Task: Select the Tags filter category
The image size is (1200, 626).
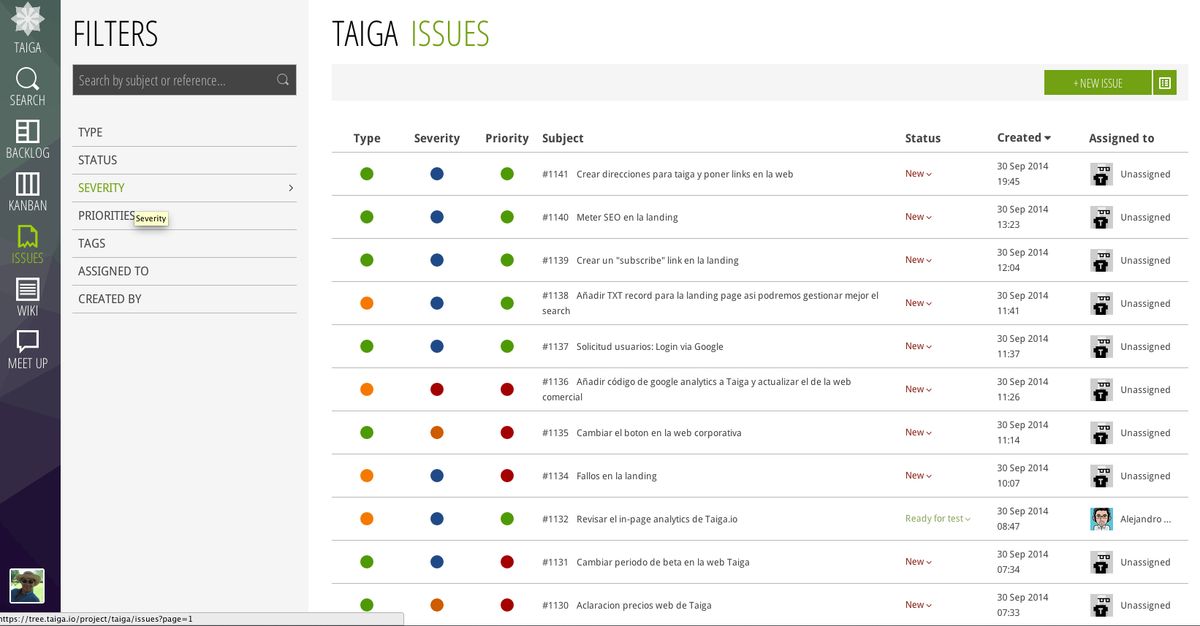Action: click(x=92, y=243)
